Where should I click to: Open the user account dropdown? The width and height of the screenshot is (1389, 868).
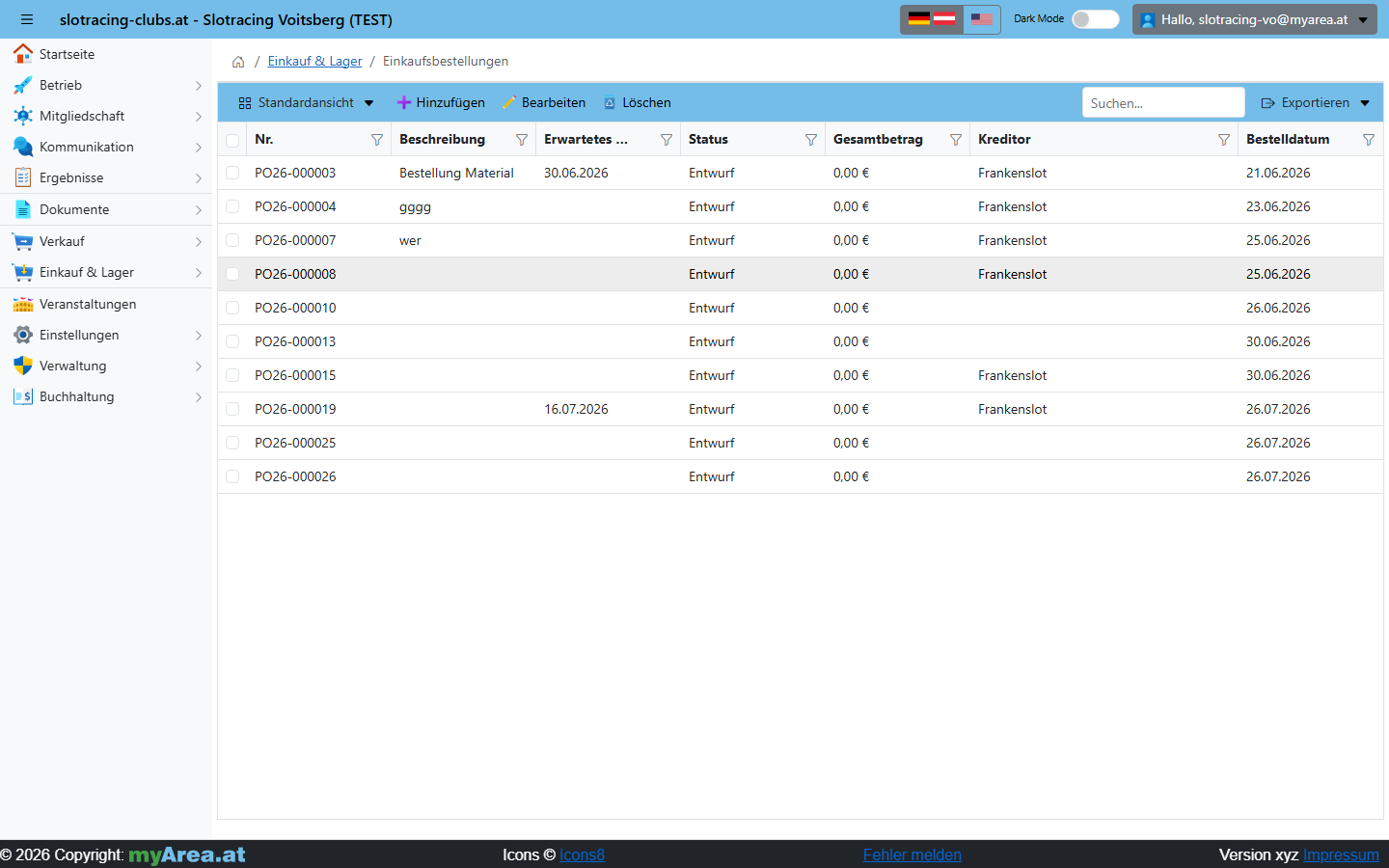tap(1255, 19)
